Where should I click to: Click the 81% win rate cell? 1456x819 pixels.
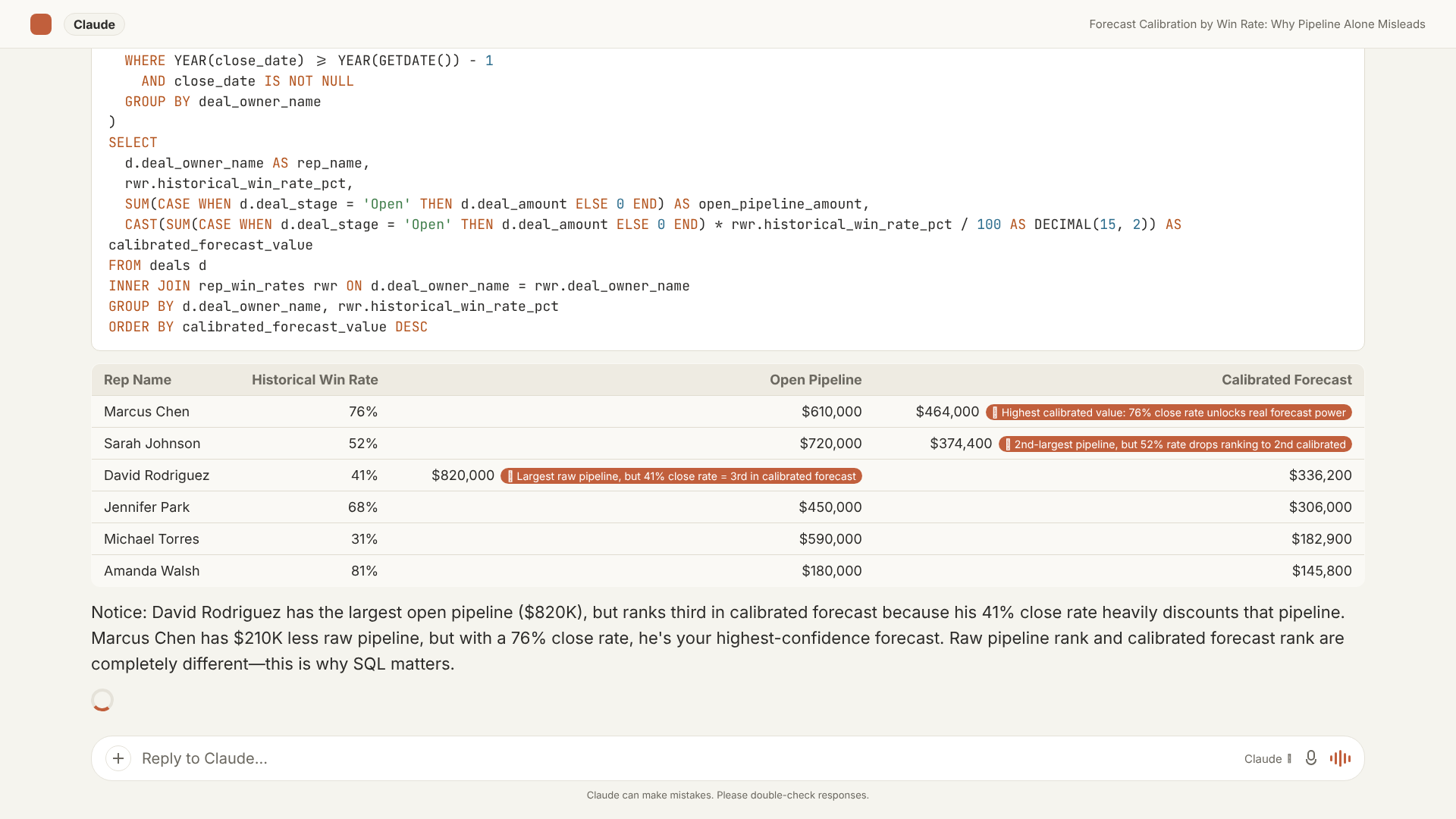coord(364,571)
